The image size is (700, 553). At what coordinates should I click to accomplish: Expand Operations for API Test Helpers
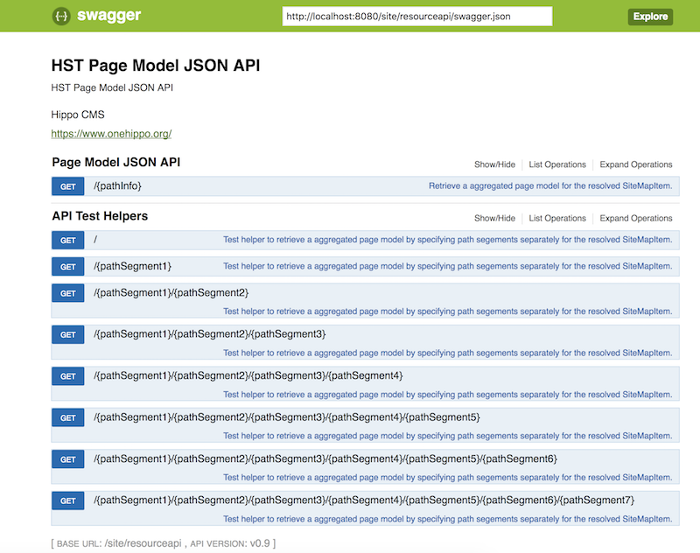pos(636,218)
